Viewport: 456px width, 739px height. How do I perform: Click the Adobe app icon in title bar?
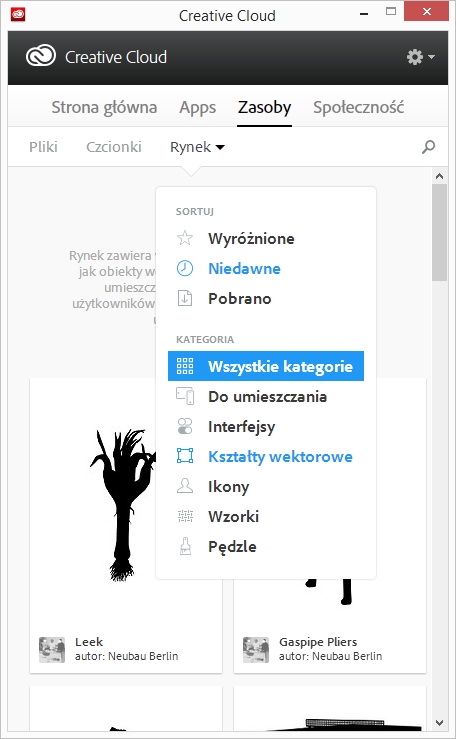click(x=18, y=15)
